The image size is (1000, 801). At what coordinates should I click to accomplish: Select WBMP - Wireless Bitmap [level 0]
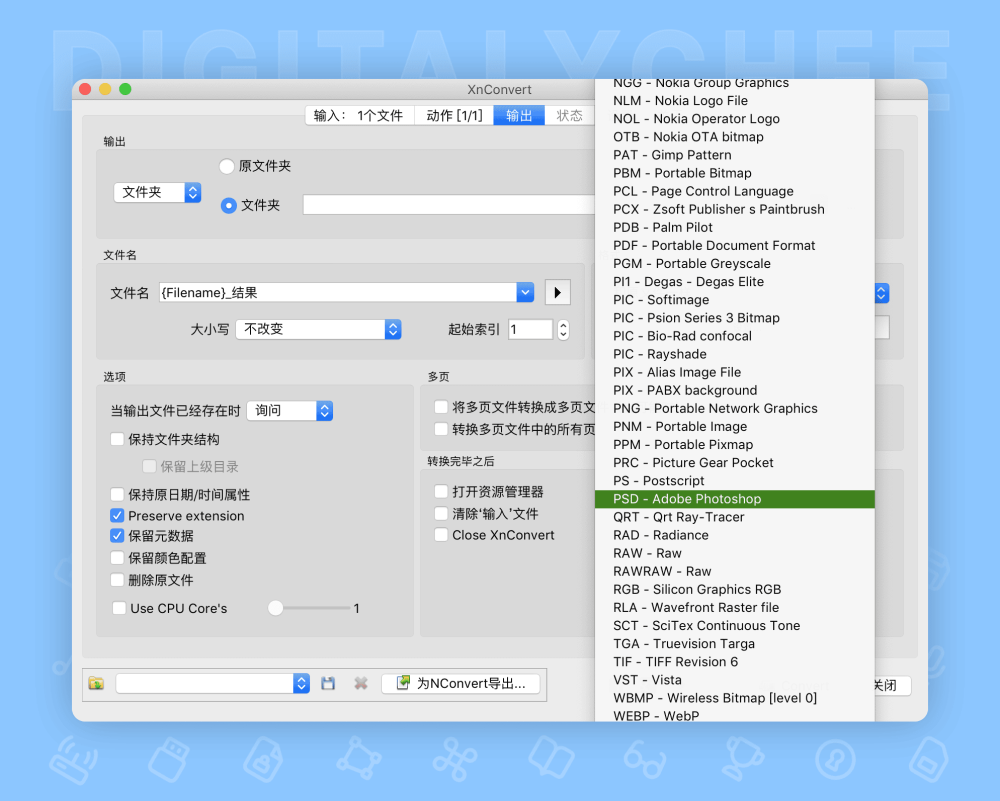[735, 698]
